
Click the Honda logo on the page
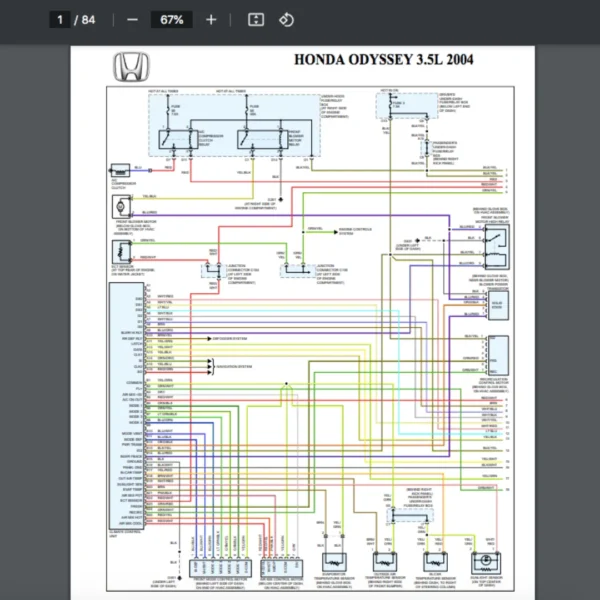click(x=128, y=67)
